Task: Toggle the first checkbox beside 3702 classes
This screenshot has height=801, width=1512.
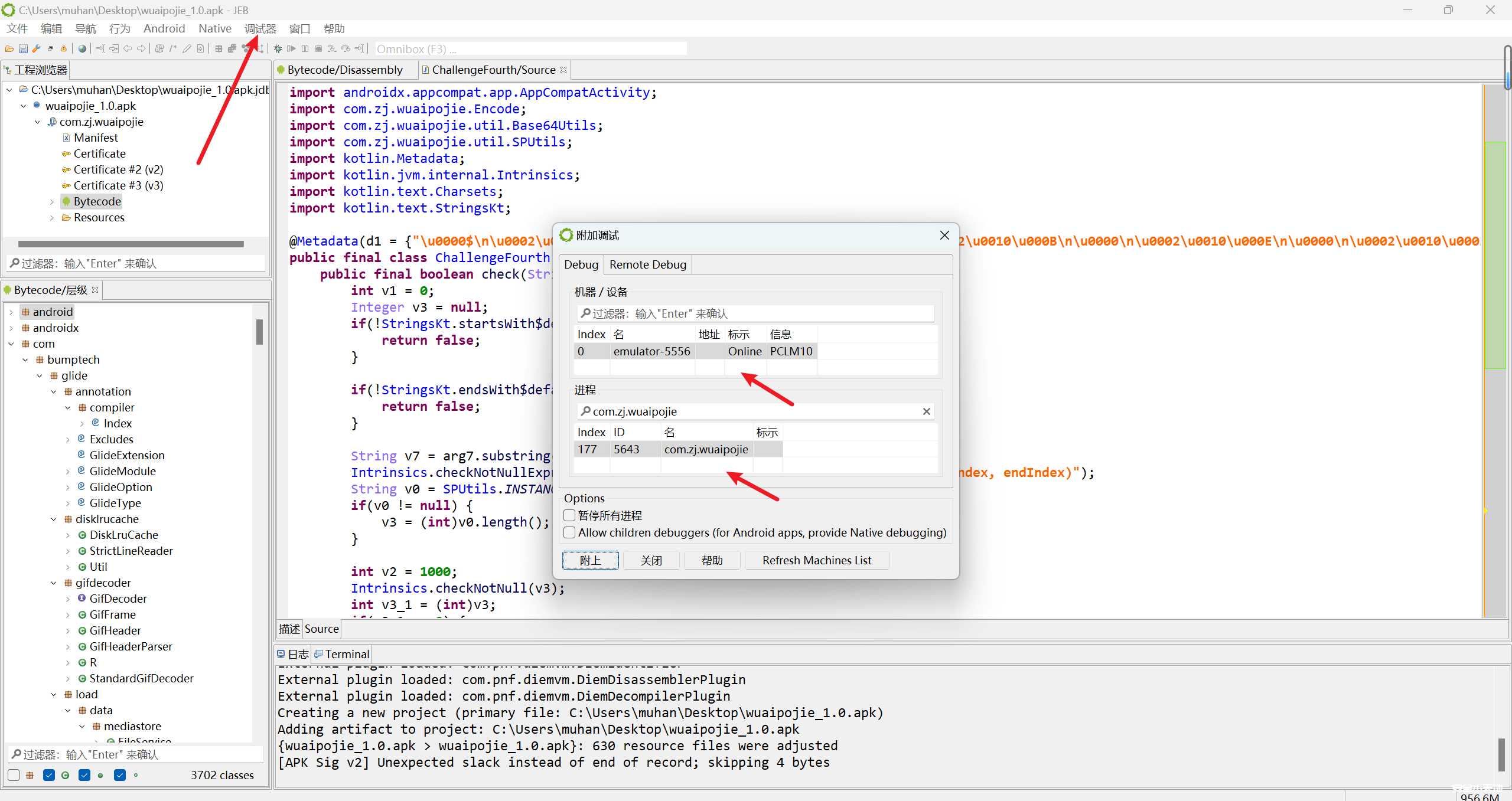Action: [14, 775]
